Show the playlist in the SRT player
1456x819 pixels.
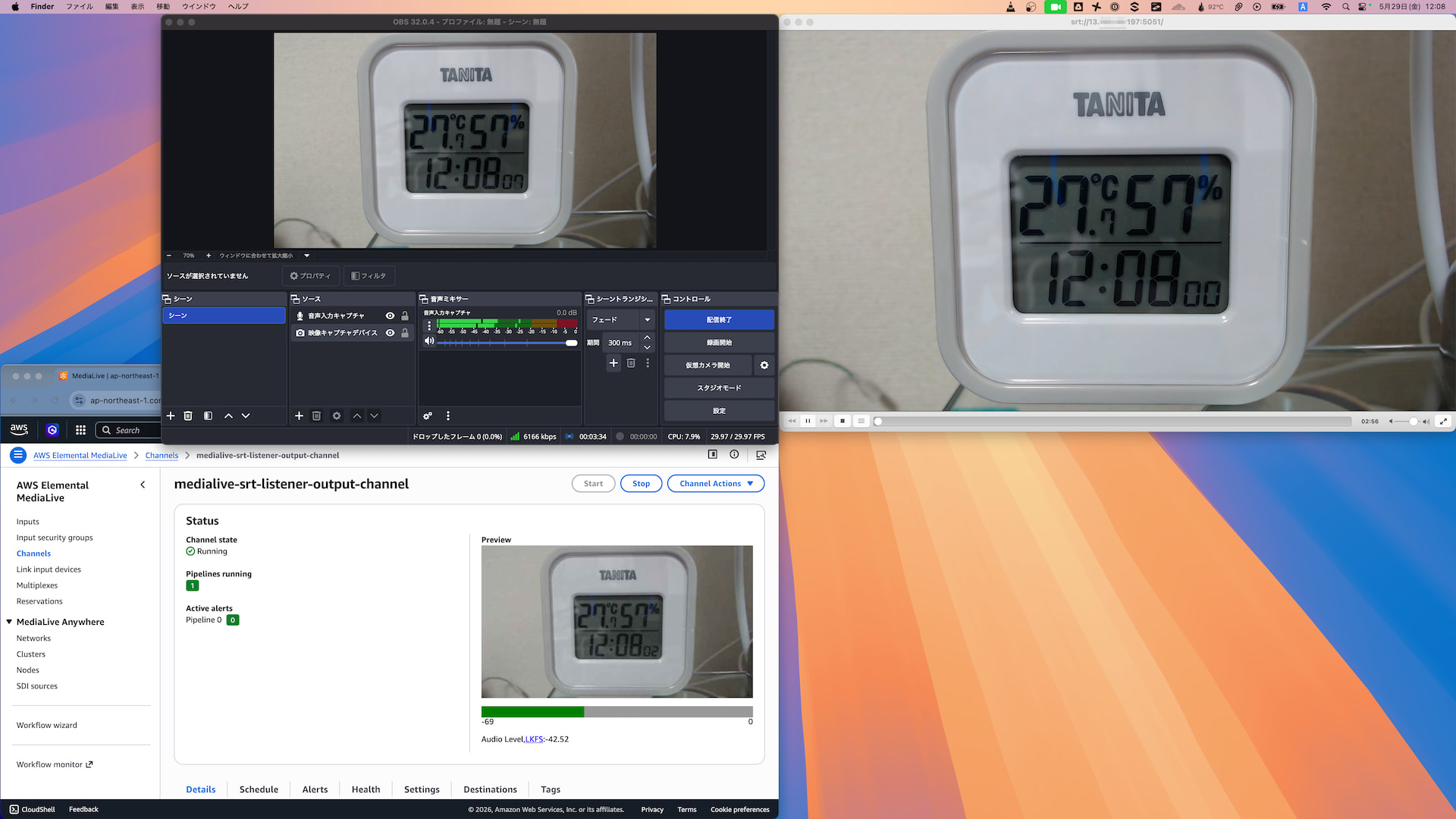[861, 421]
